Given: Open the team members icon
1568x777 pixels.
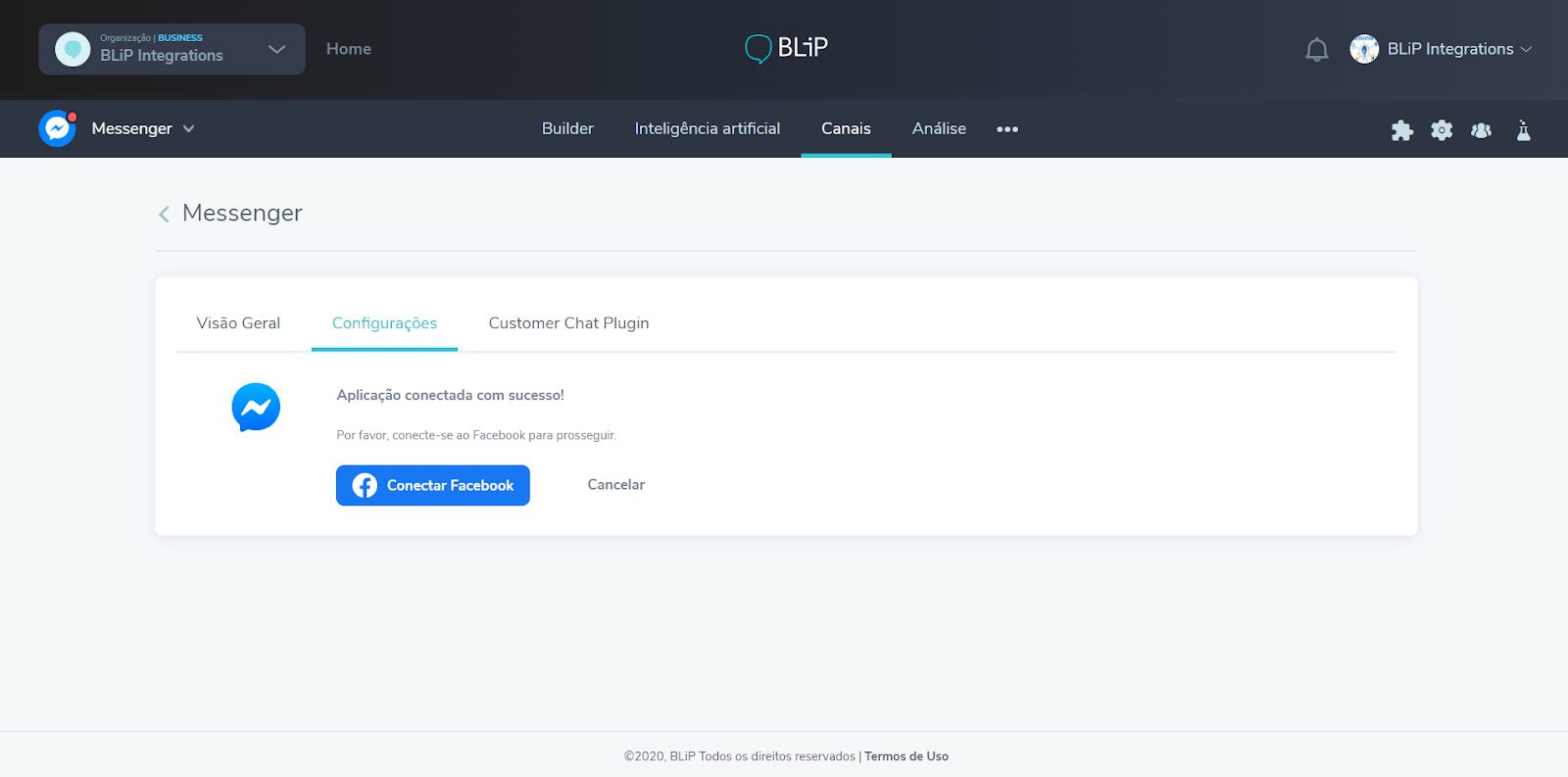Looking at the screenshot, I should click(1481, 129).
